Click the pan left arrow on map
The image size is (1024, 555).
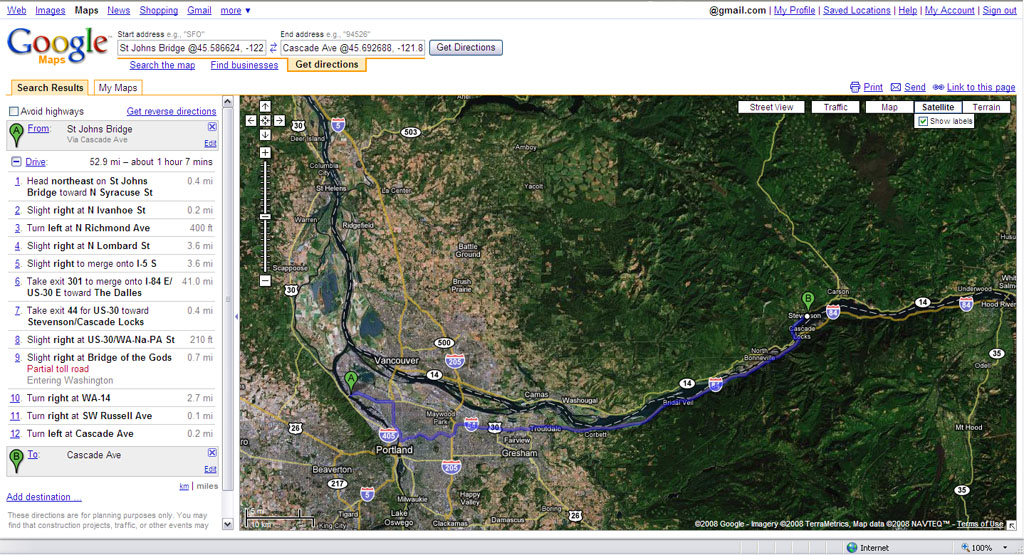[x=252, y=120]
